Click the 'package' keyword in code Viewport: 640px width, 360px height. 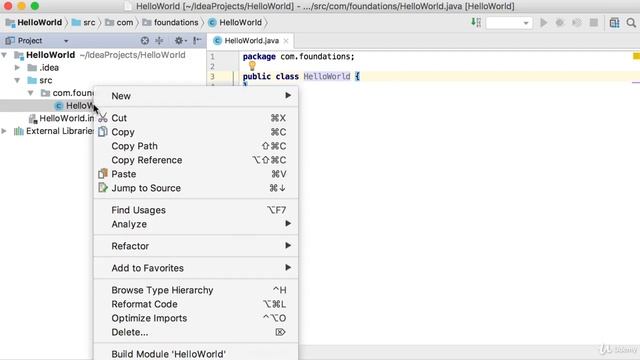[259, 57]
